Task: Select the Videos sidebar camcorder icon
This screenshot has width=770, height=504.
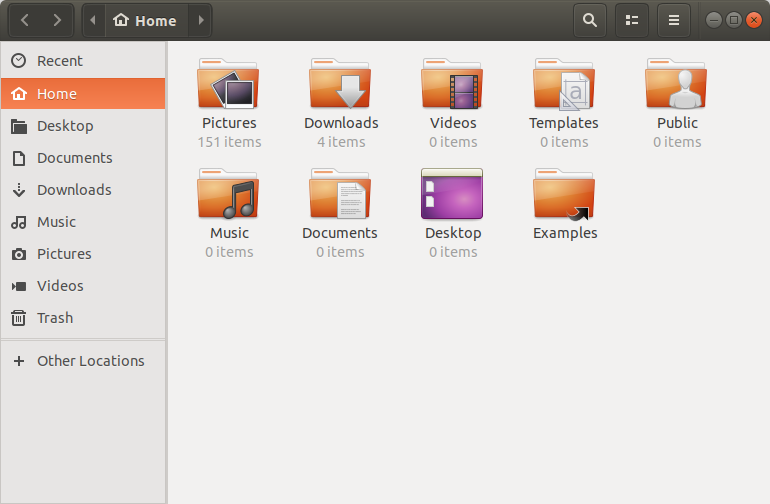Action: pos(19,286)
